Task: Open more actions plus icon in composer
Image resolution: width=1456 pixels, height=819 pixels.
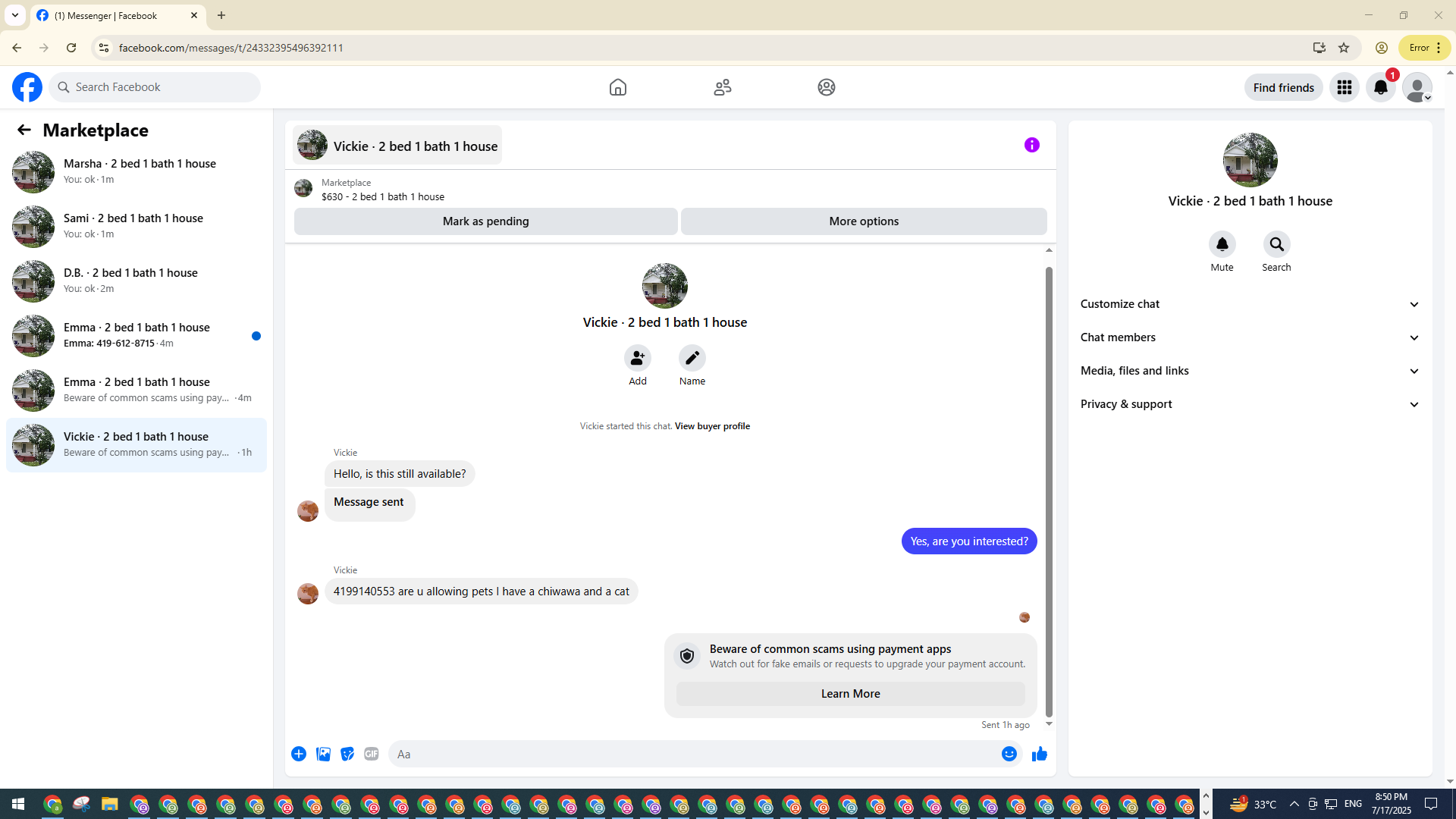Action: (x=299, y=754)
